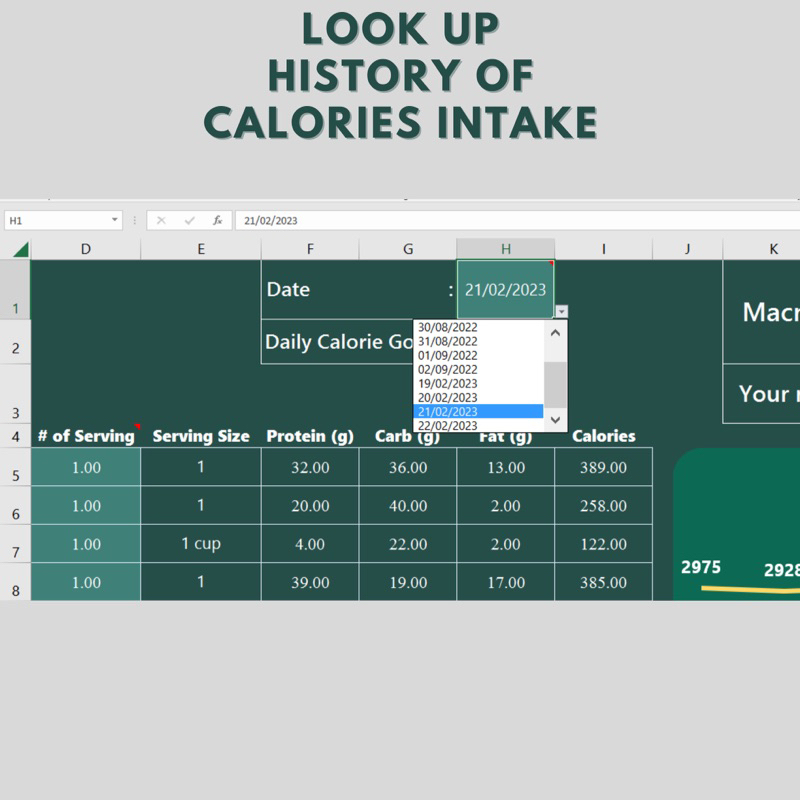Select column F header

tap(310, 249)
